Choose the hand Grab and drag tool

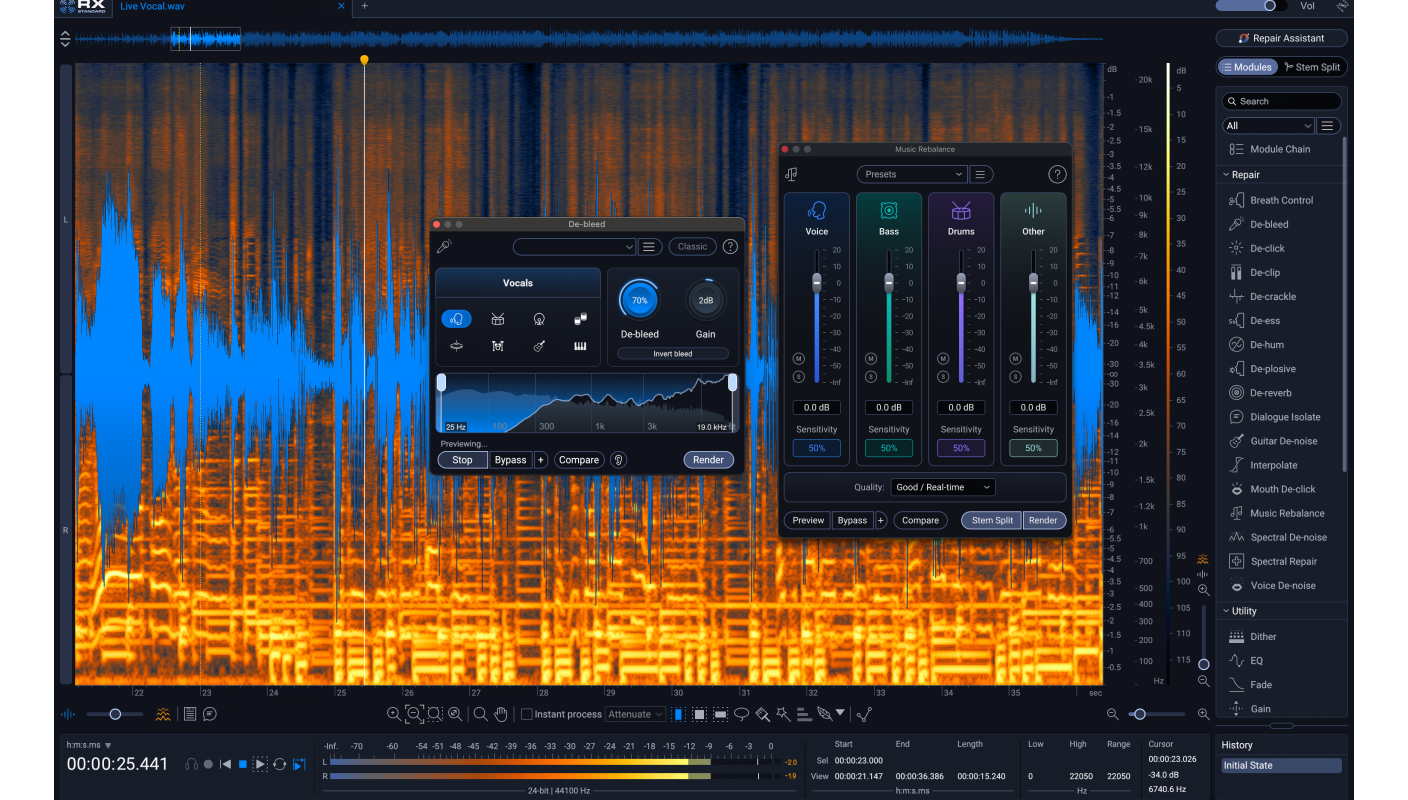501,714
